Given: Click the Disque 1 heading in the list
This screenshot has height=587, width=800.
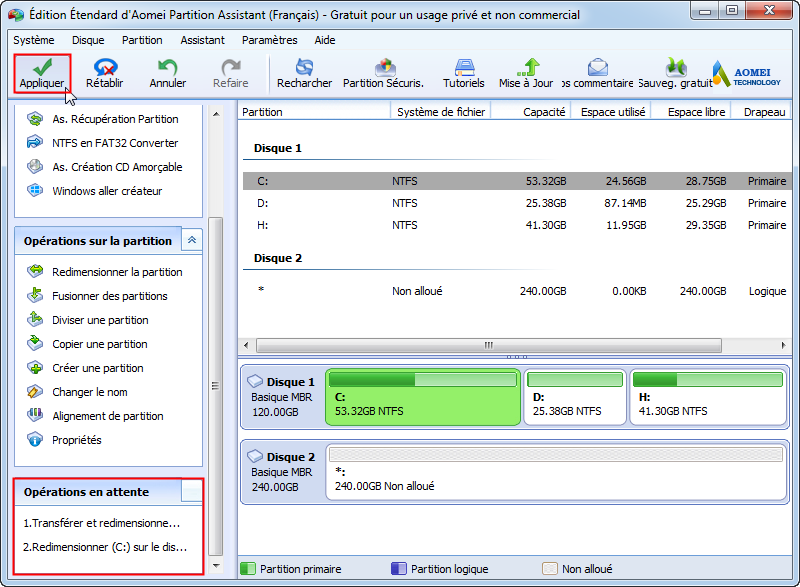Looking at the screenshot, I should coord(278,148).
